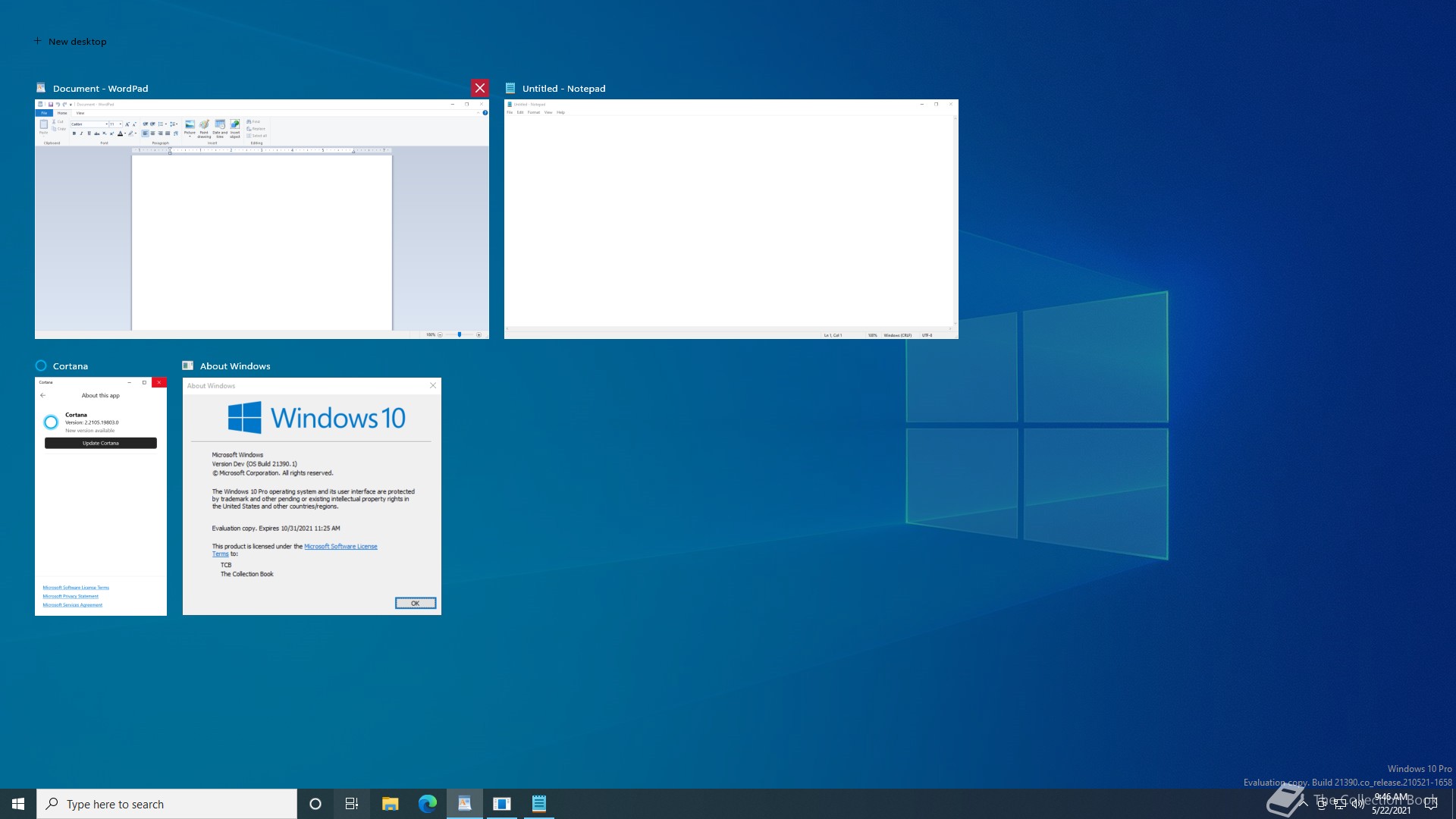The image size is (1456, 819).
Task: Open the Microsoft Software License link
Action: tap(340, 547)
